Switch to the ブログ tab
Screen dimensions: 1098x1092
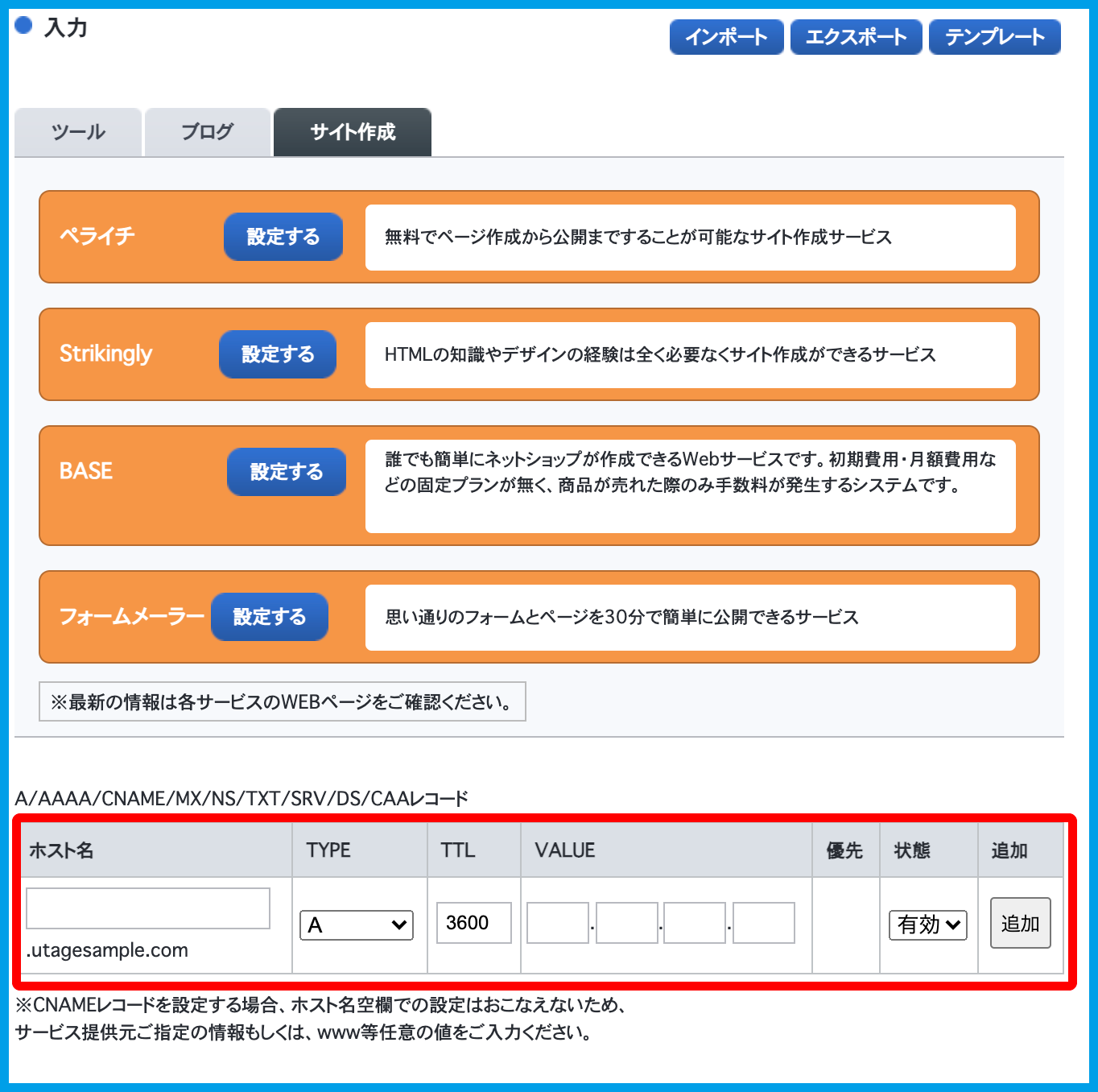tap(208, 132)
